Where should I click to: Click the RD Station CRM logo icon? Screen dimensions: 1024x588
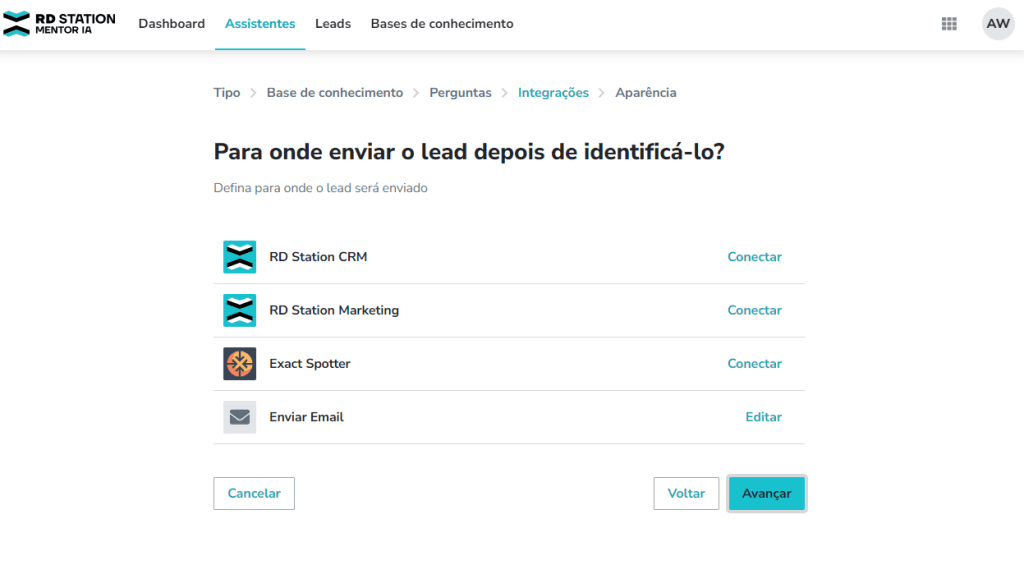click(x=240, y=257)
